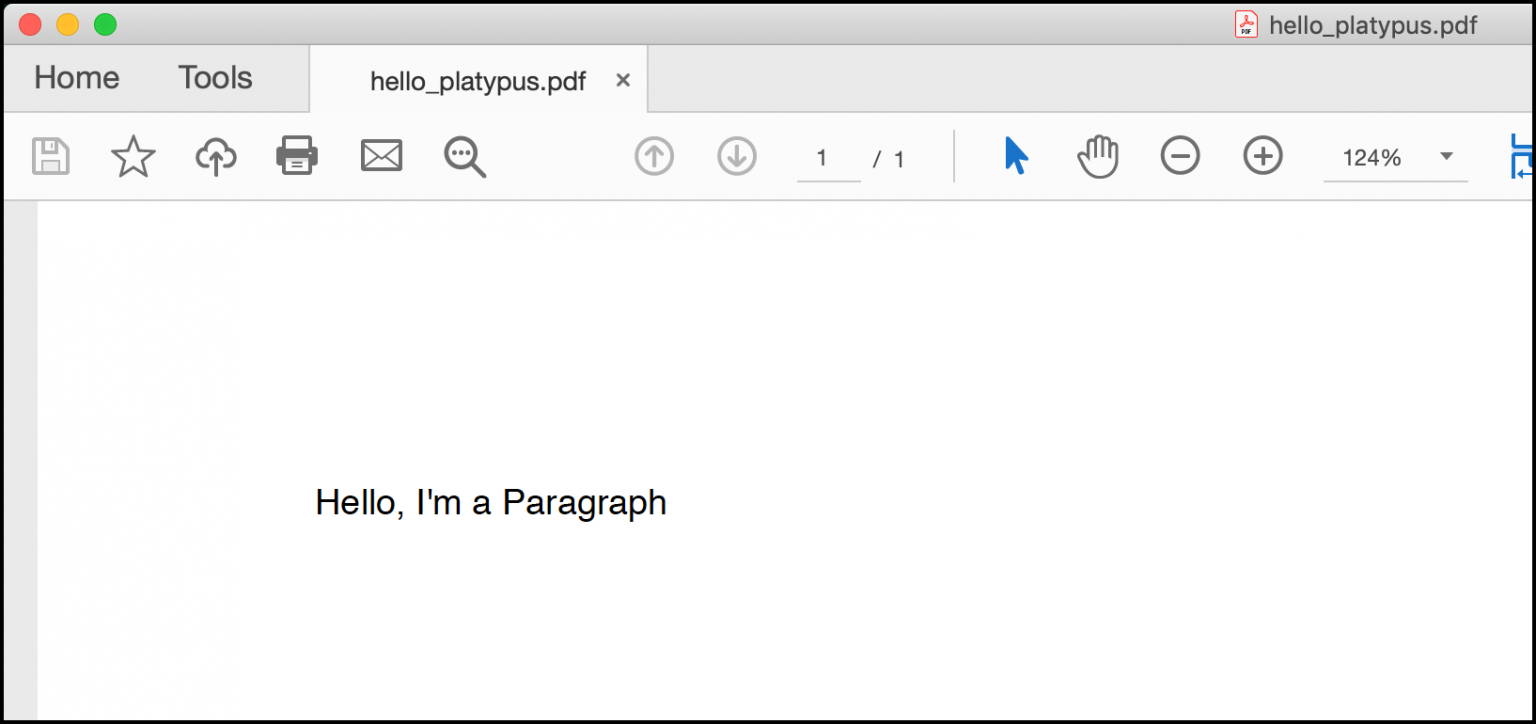This screenshot has width=1536, height=724.
Task: Click the hello_platypus.pdf window title text
Action: (1372, 26)
